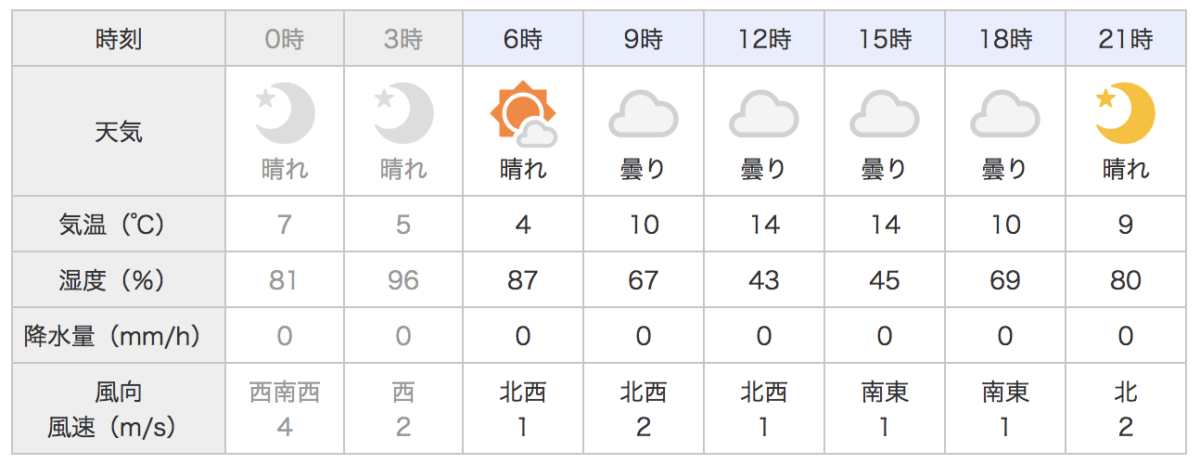Select the orange sun icon at 6時
Viewport: 1200px width, 464px height.
[x=523, y=113]
